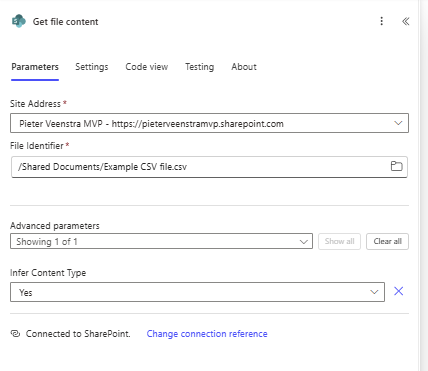This screenshot has width=428, height=371.
Task: Expand the Advanced parameters Showing 1 of 1 dropdown
Action: [x=161, y=241]
